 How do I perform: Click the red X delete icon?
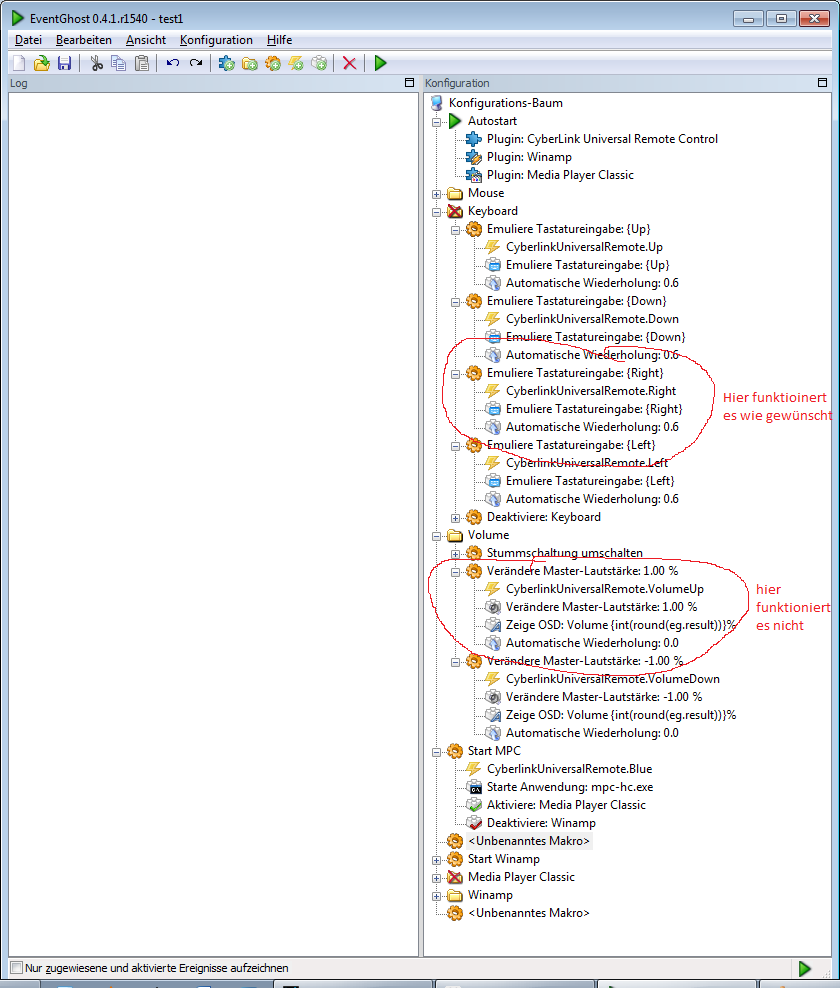click(x=349, y=63)
